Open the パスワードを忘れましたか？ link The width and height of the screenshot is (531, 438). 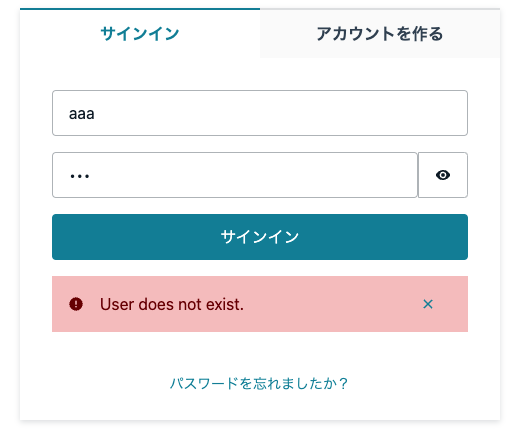tap(259, 383)
